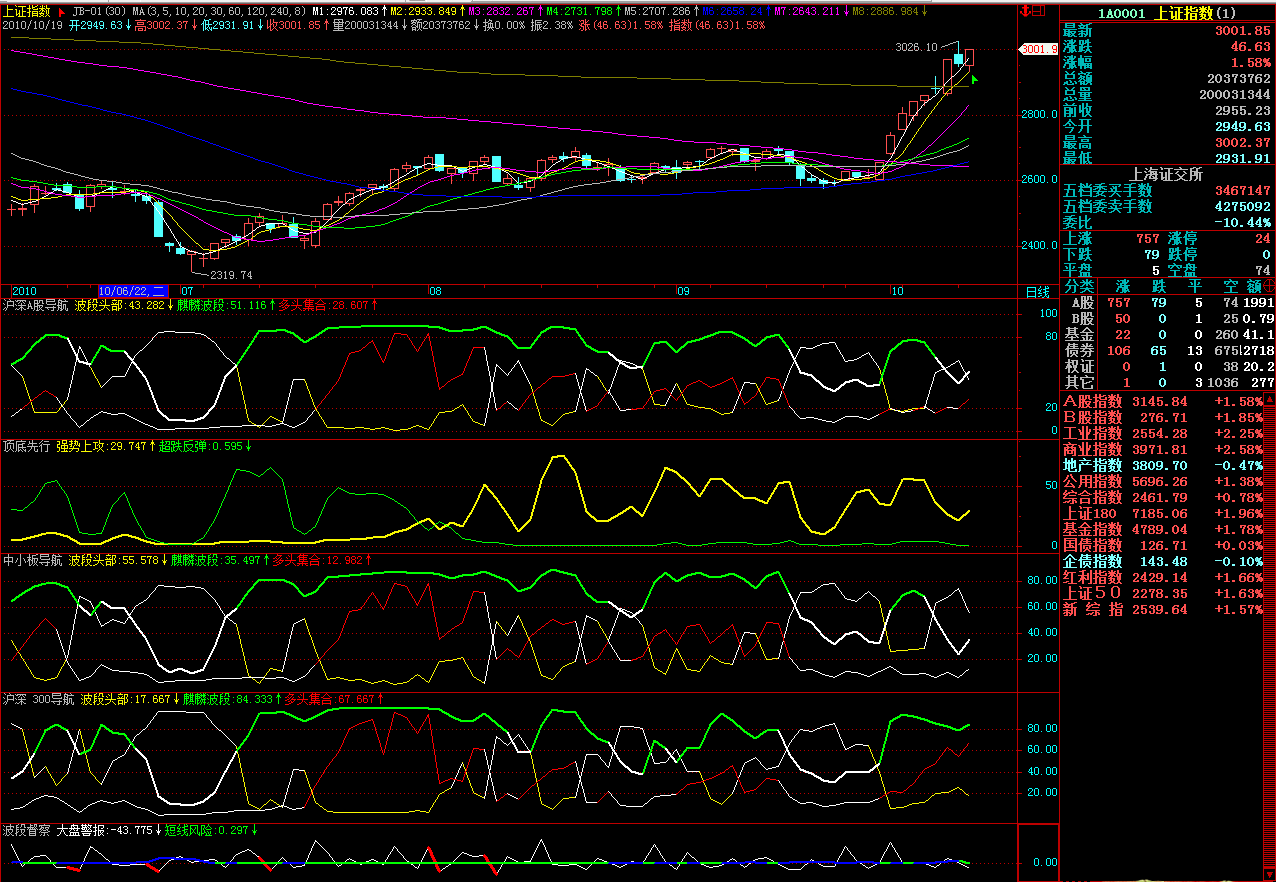Viewport: 1276px width, 882px height.
Task: Select the 日线 period label
Action: click(x=1038, y=292)
